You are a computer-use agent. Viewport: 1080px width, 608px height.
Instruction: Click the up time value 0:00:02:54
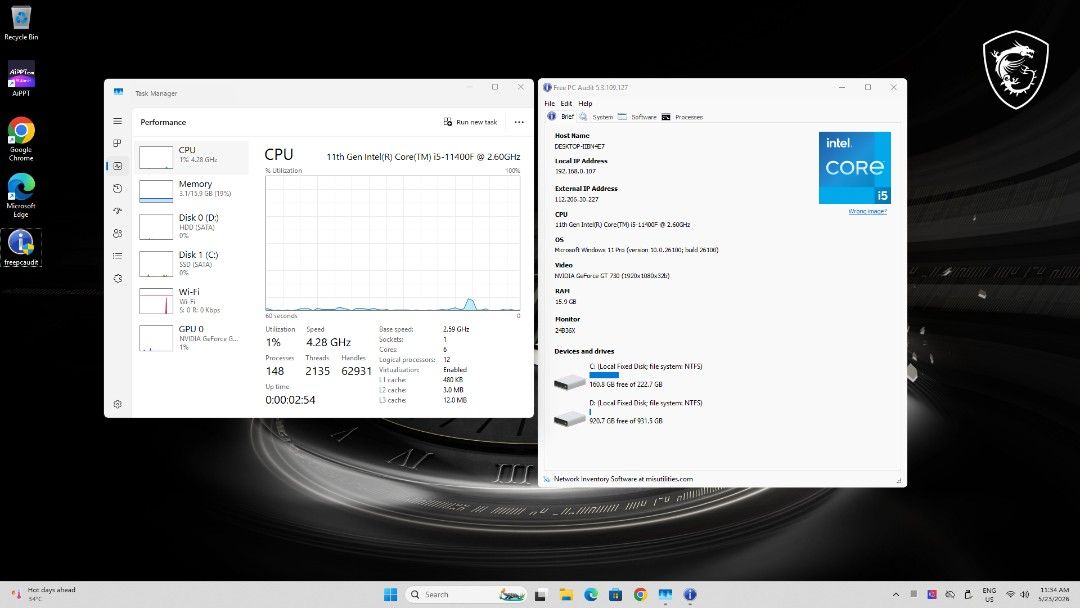point(290,400)
